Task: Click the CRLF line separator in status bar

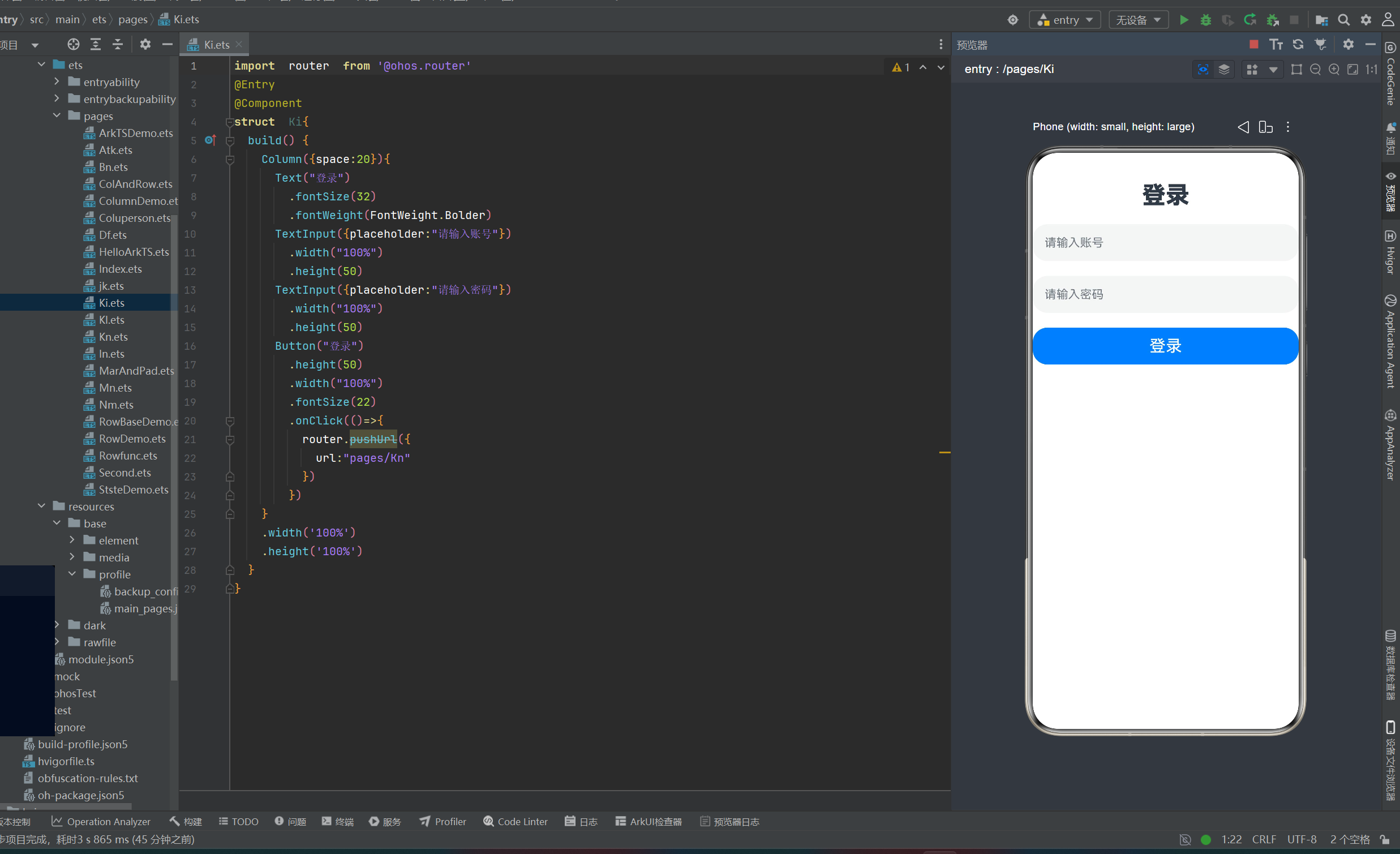Action: click(1264, 839)
